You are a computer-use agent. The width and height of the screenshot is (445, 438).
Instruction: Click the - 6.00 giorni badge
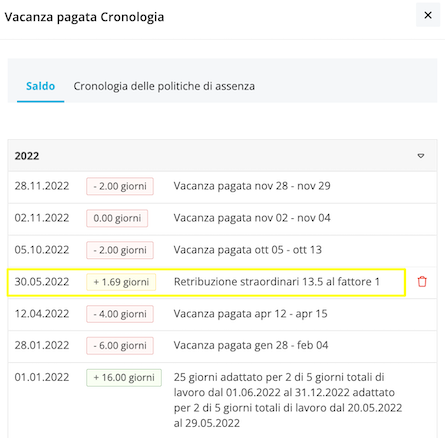point(120,346)
